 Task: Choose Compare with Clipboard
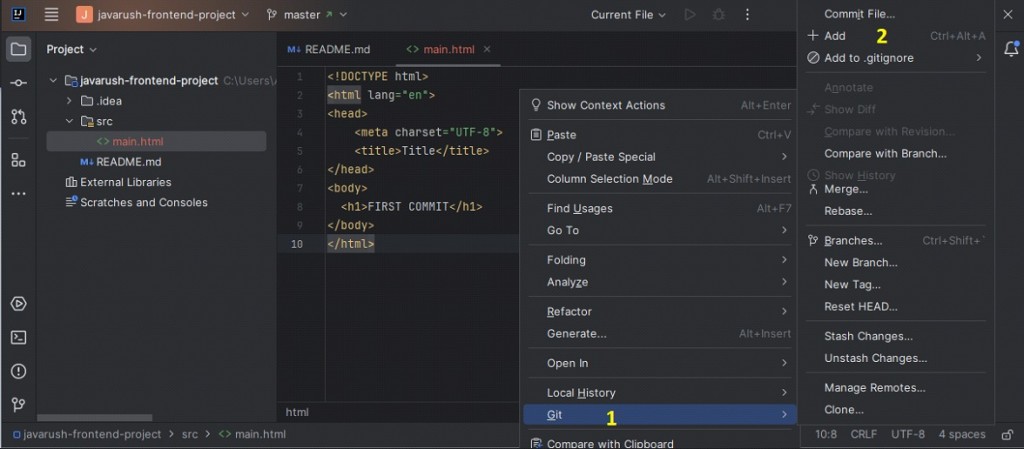click(x=660, y=443)
